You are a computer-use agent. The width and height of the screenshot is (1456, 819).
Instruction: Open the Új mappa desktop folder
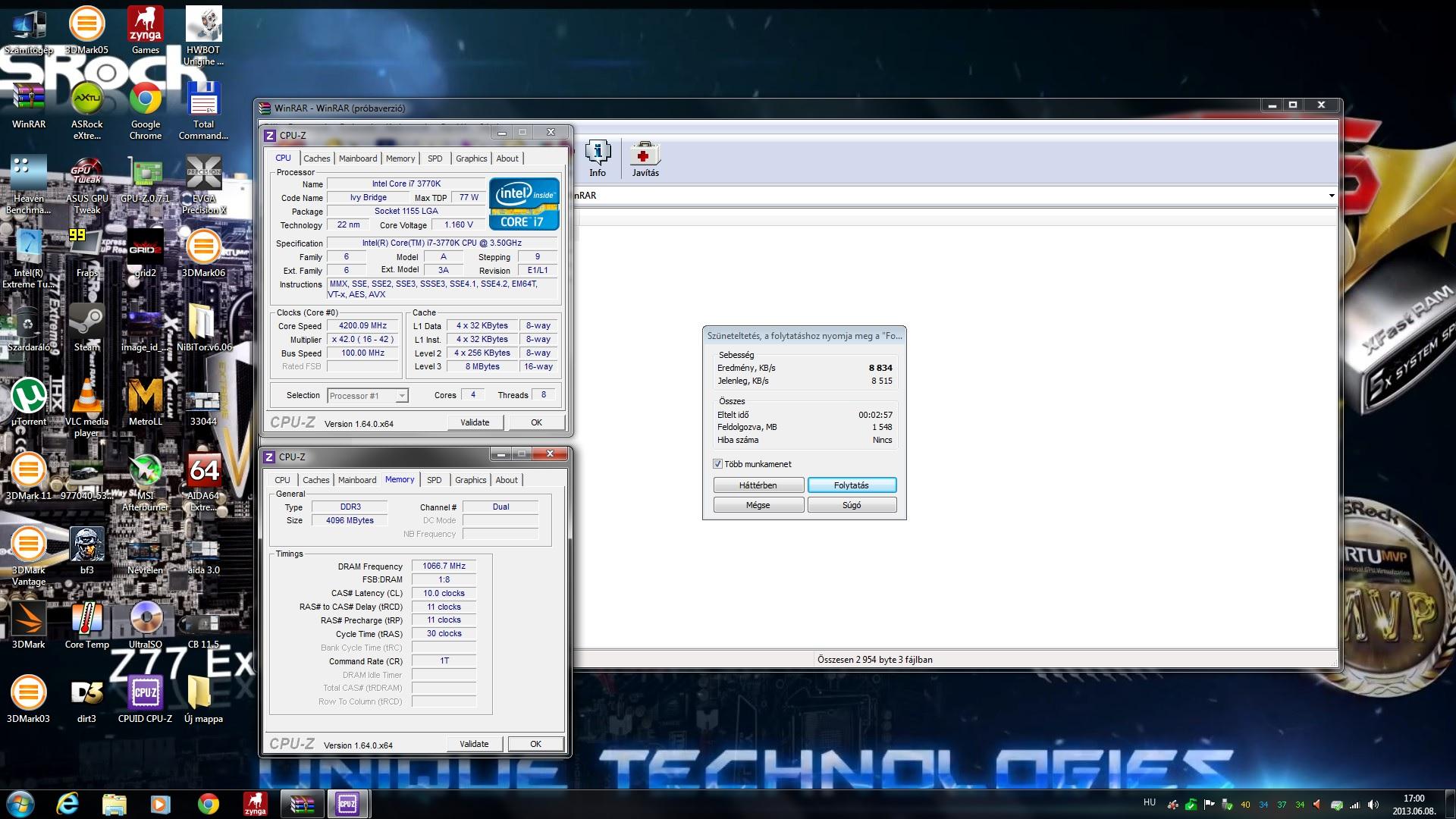203,699
